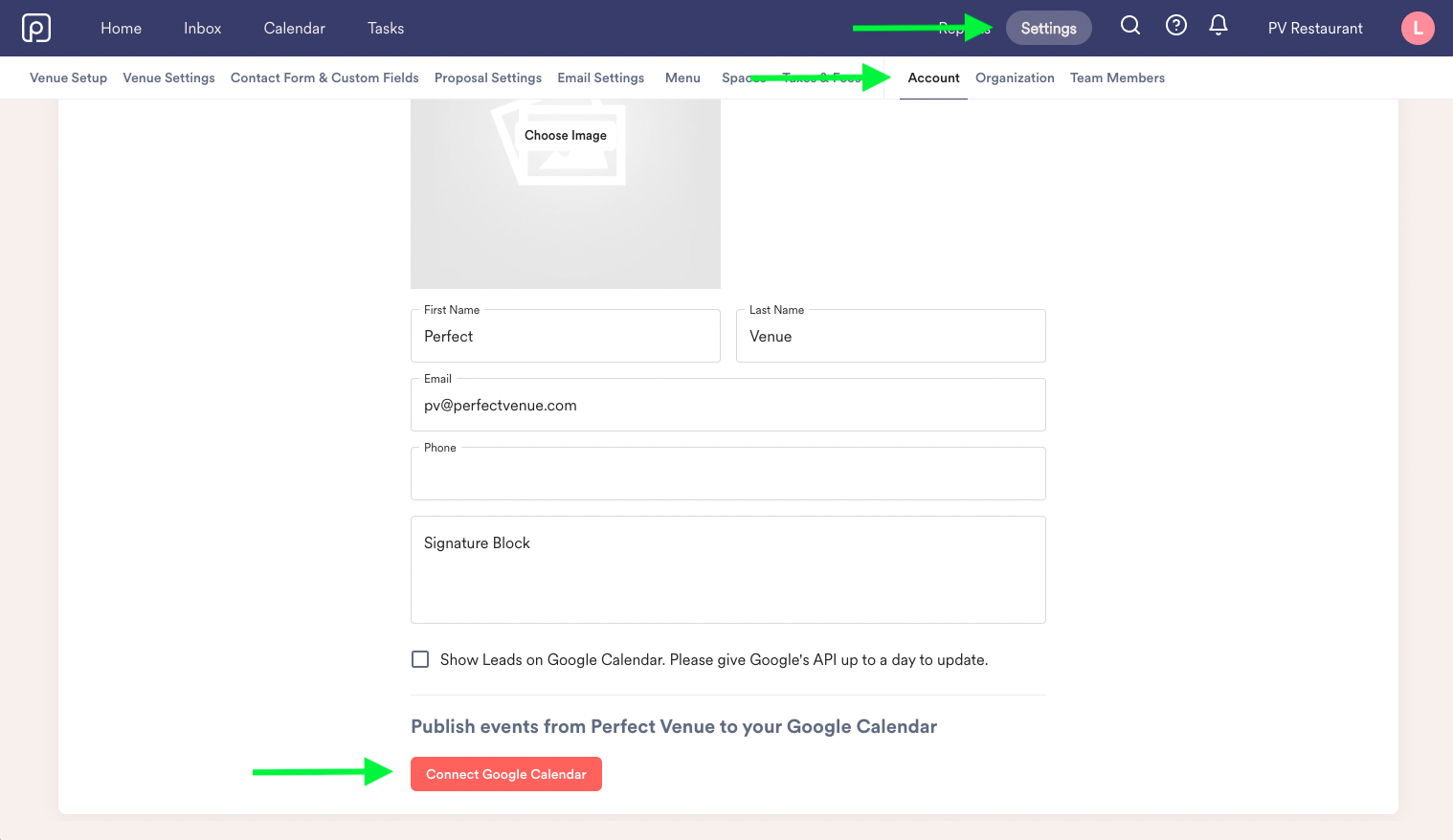
Task: Click the Perfect Venue logo
Action: [36, 28]
